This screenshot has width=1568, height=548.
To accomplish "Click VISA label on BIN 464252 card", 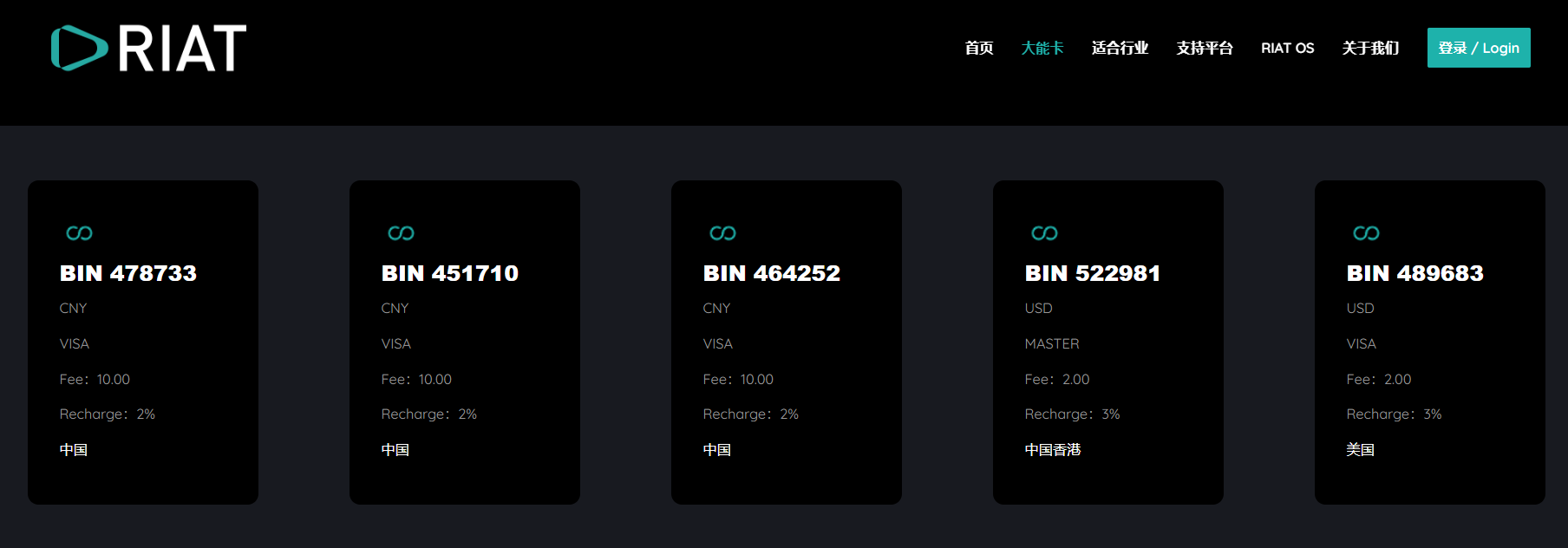I will 718,344.
